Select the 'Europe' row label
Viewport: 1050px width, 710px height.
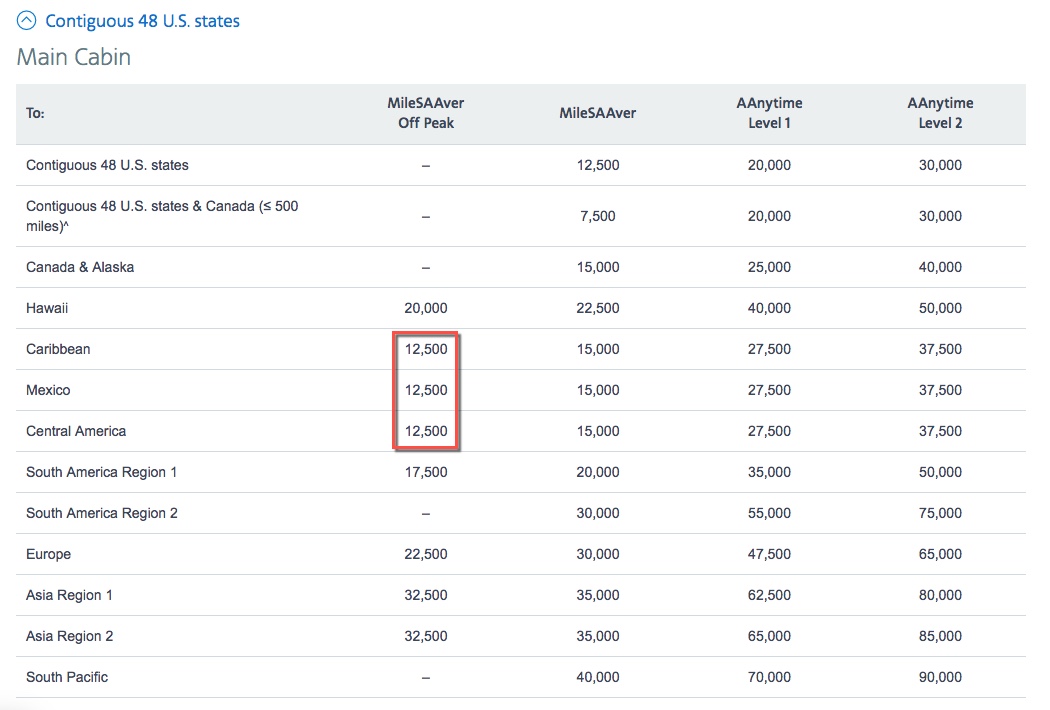tap(48, 554)
